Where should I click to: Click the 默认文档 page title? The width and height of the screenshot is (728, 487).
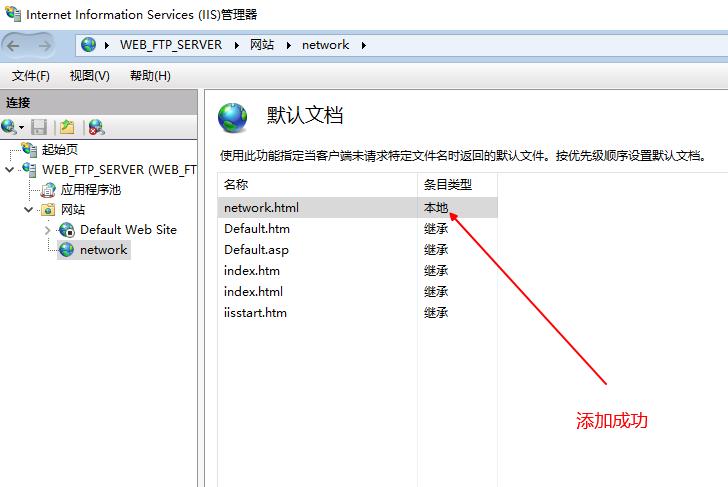[x=305, y=115]
